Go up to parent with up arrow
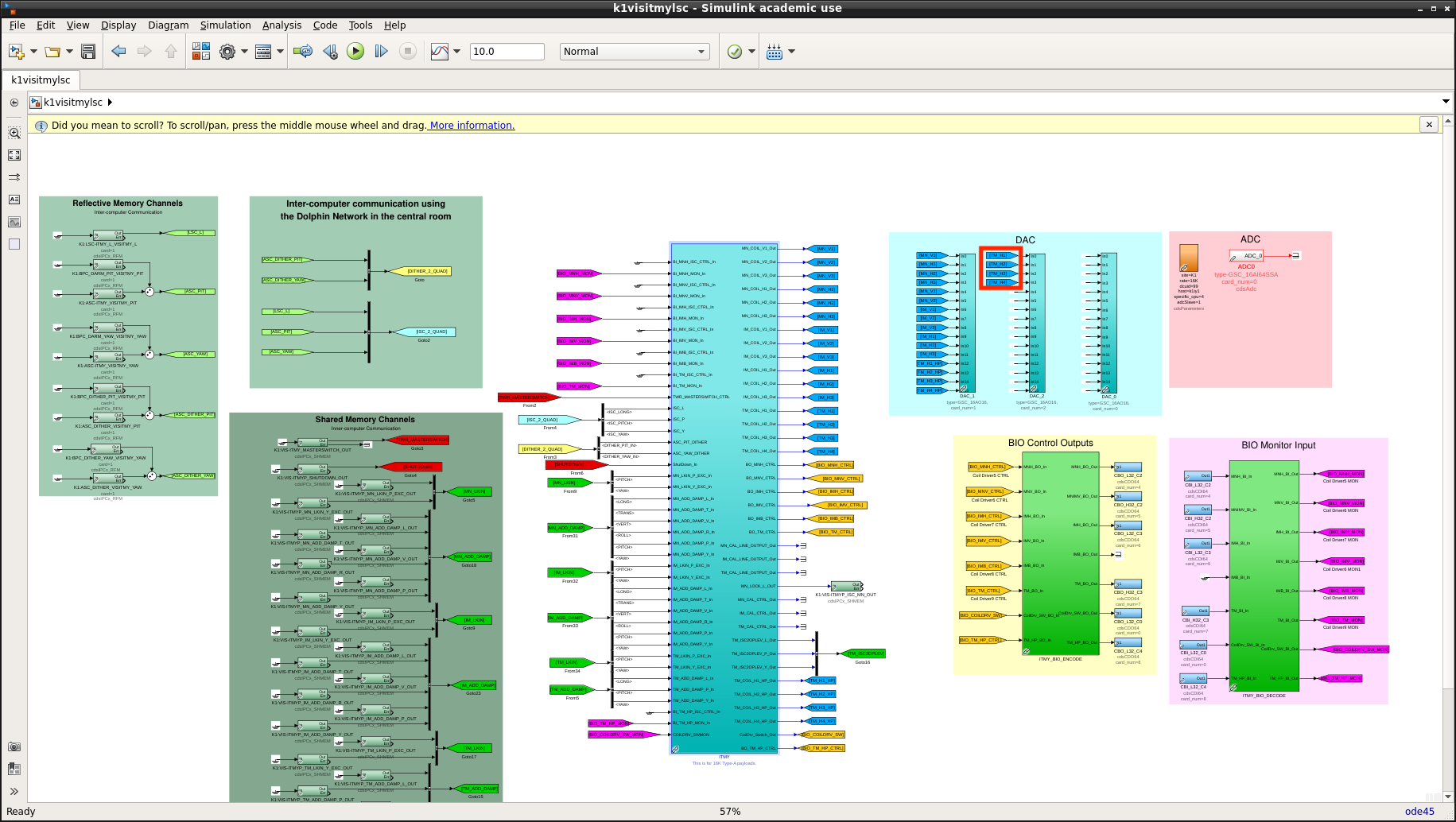 (x=170, y=52)
